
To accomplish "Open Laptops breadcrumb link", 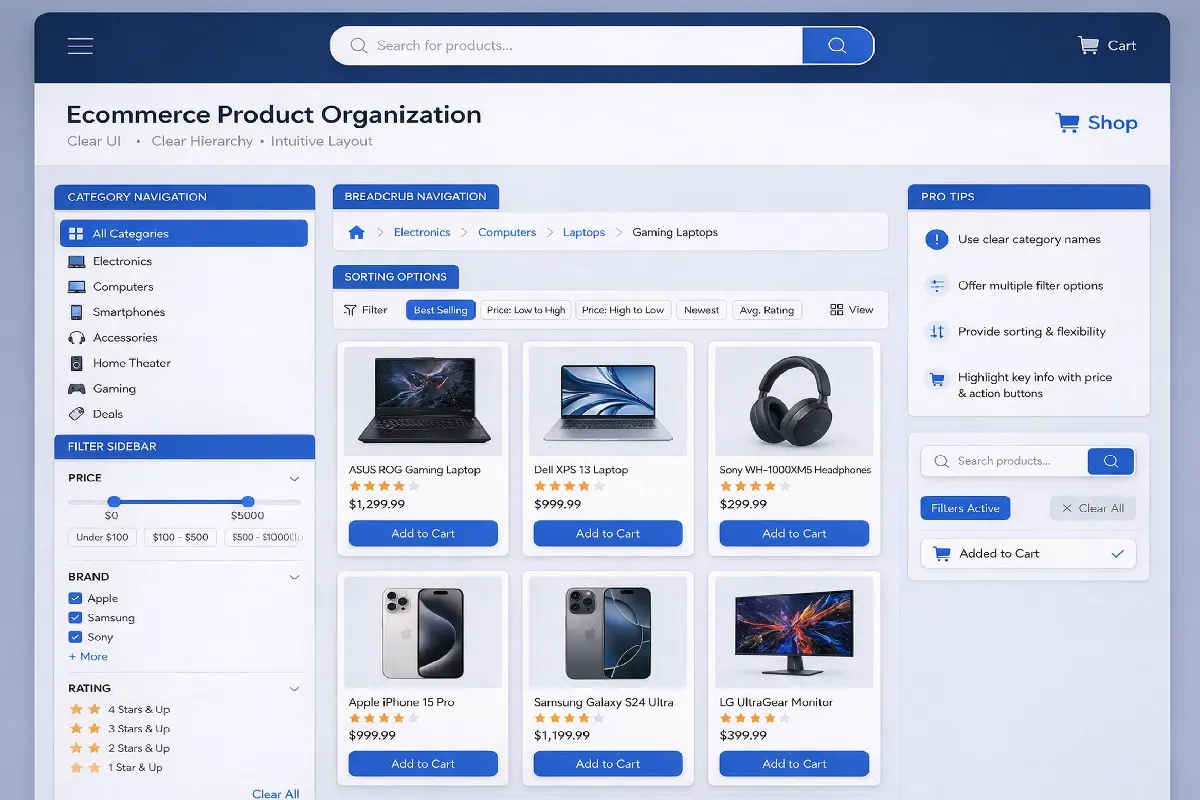I will [584, 232].
